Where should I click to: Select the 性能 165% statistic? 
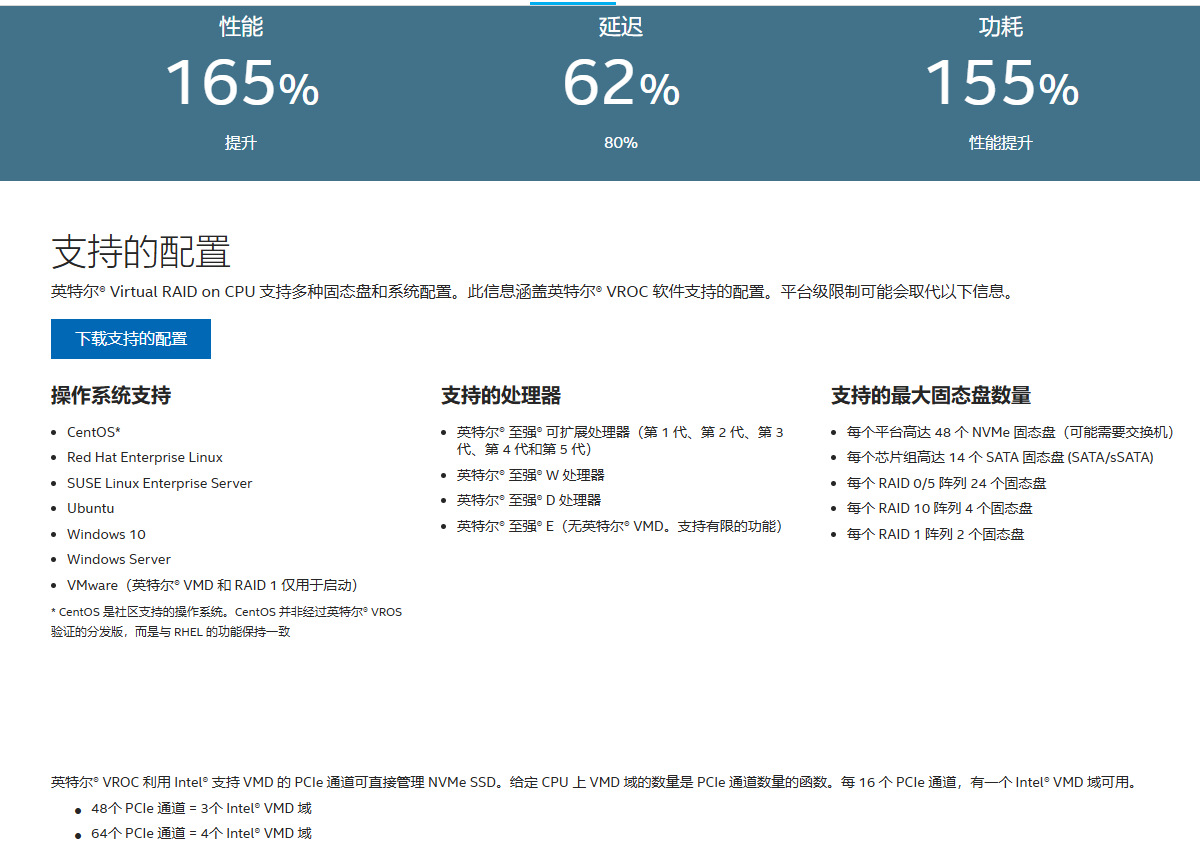[x=241, y=83]
